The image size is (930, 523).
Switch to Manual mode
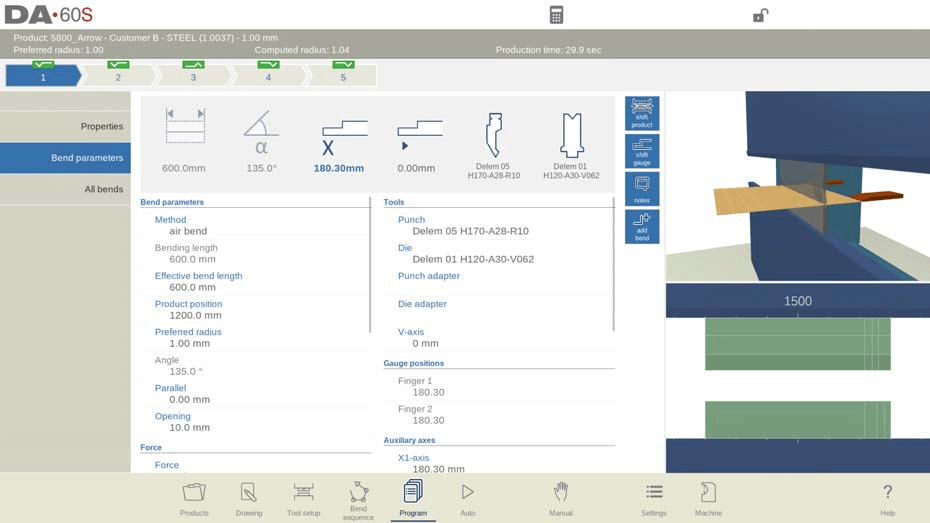pyautogui.click(x=560, y=499)
